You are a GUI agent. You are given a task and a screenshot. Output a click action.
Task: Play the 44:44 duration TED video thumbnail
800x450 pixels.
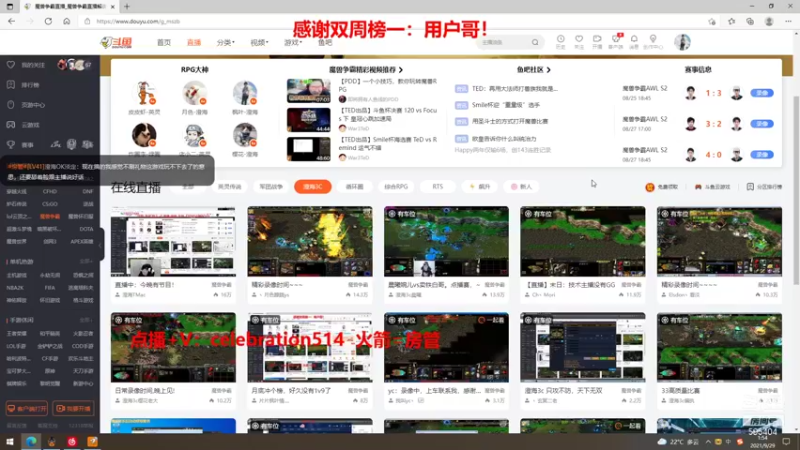308,120
